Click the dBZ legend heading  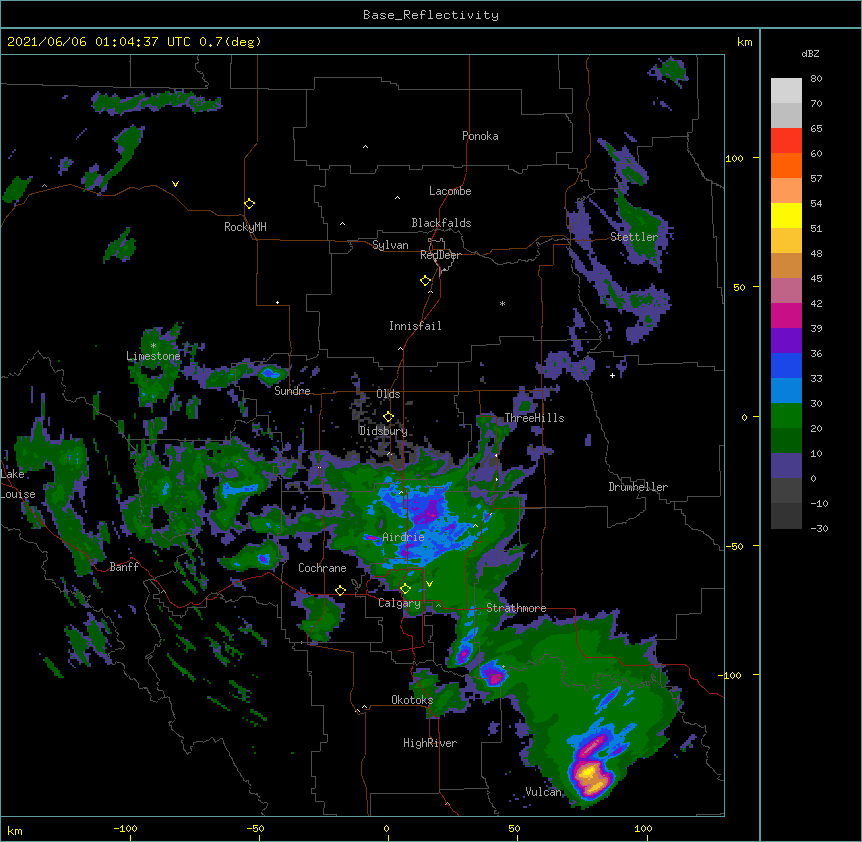coord(810,53)
